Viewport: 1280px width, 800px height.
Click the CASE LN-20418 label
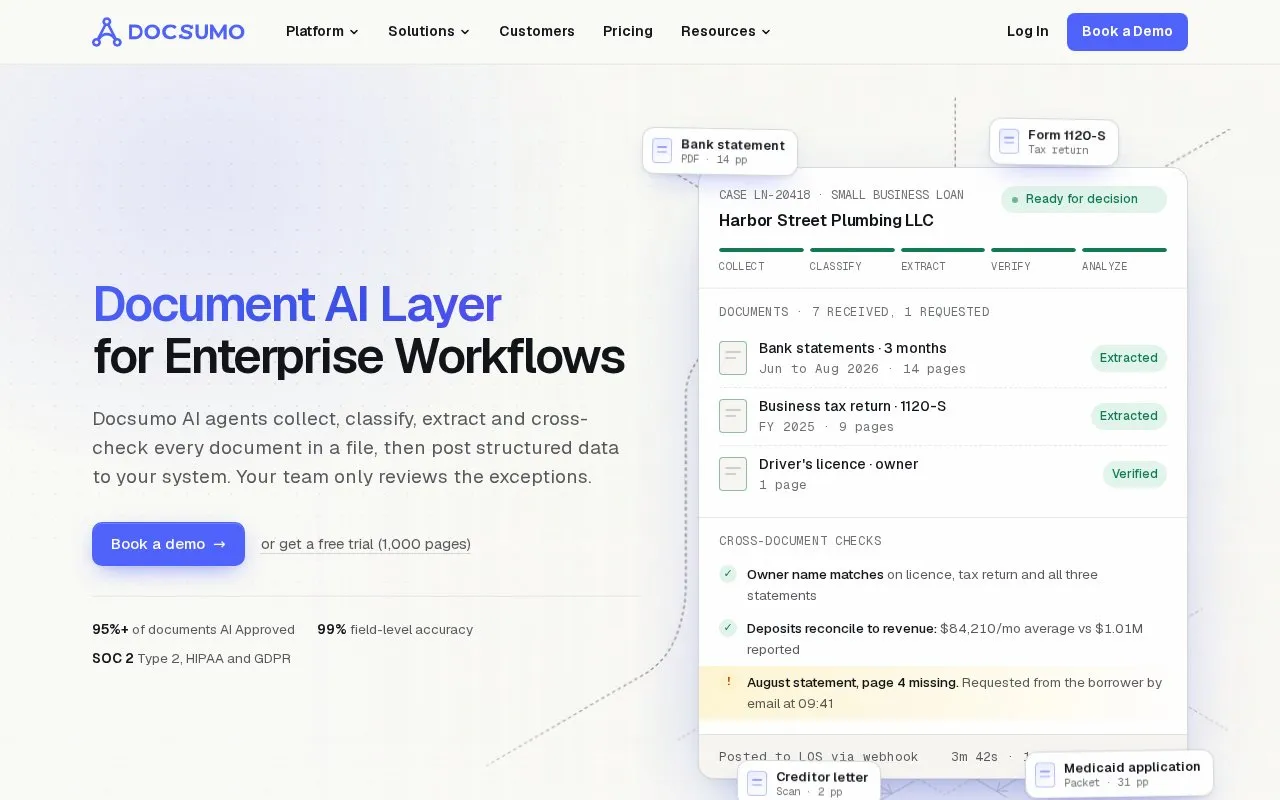coord(765,195)
